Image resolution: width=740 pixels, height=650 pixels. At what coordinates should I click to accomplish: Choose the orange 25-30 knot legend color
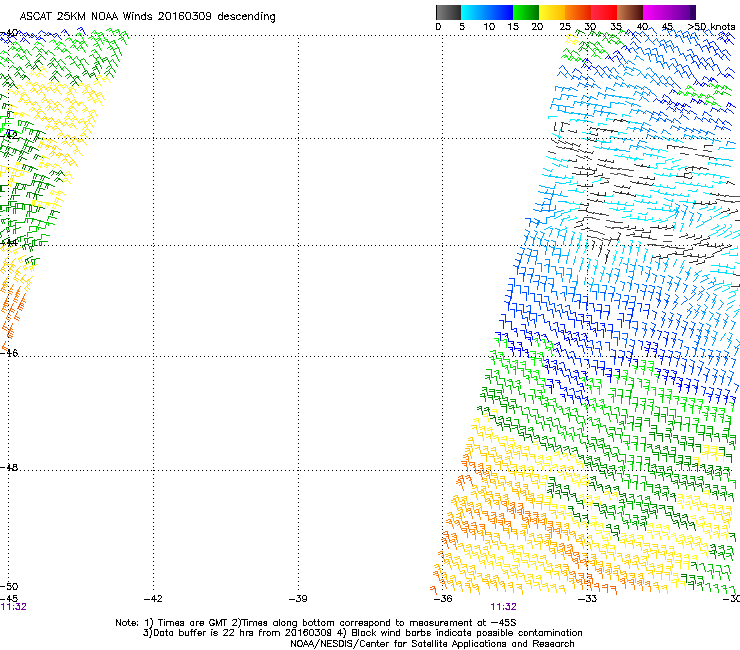(578, 12)
